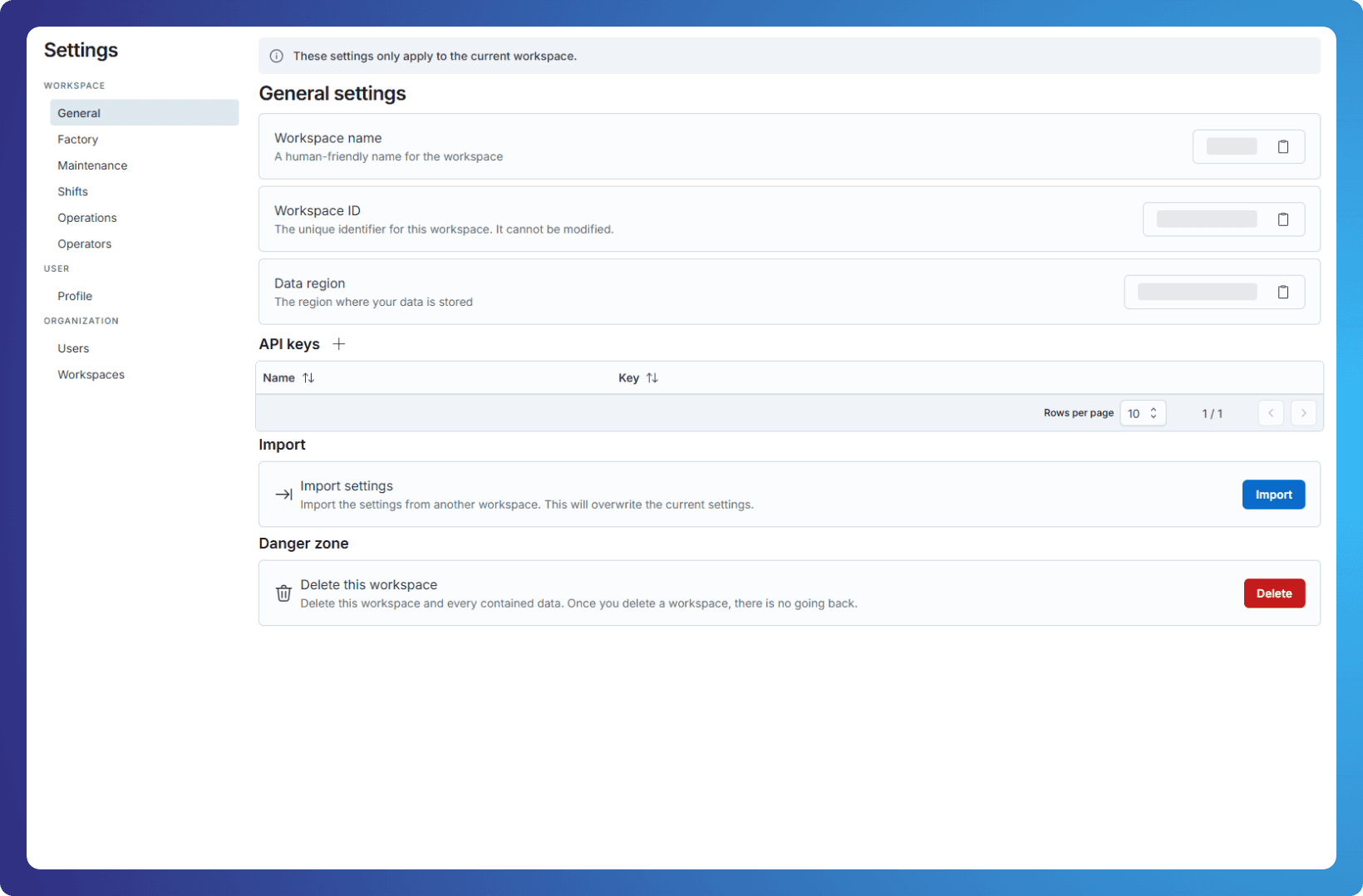Add a new API key with plus icon
This screenshot has width=1363, height=896.
click(339, 344)
